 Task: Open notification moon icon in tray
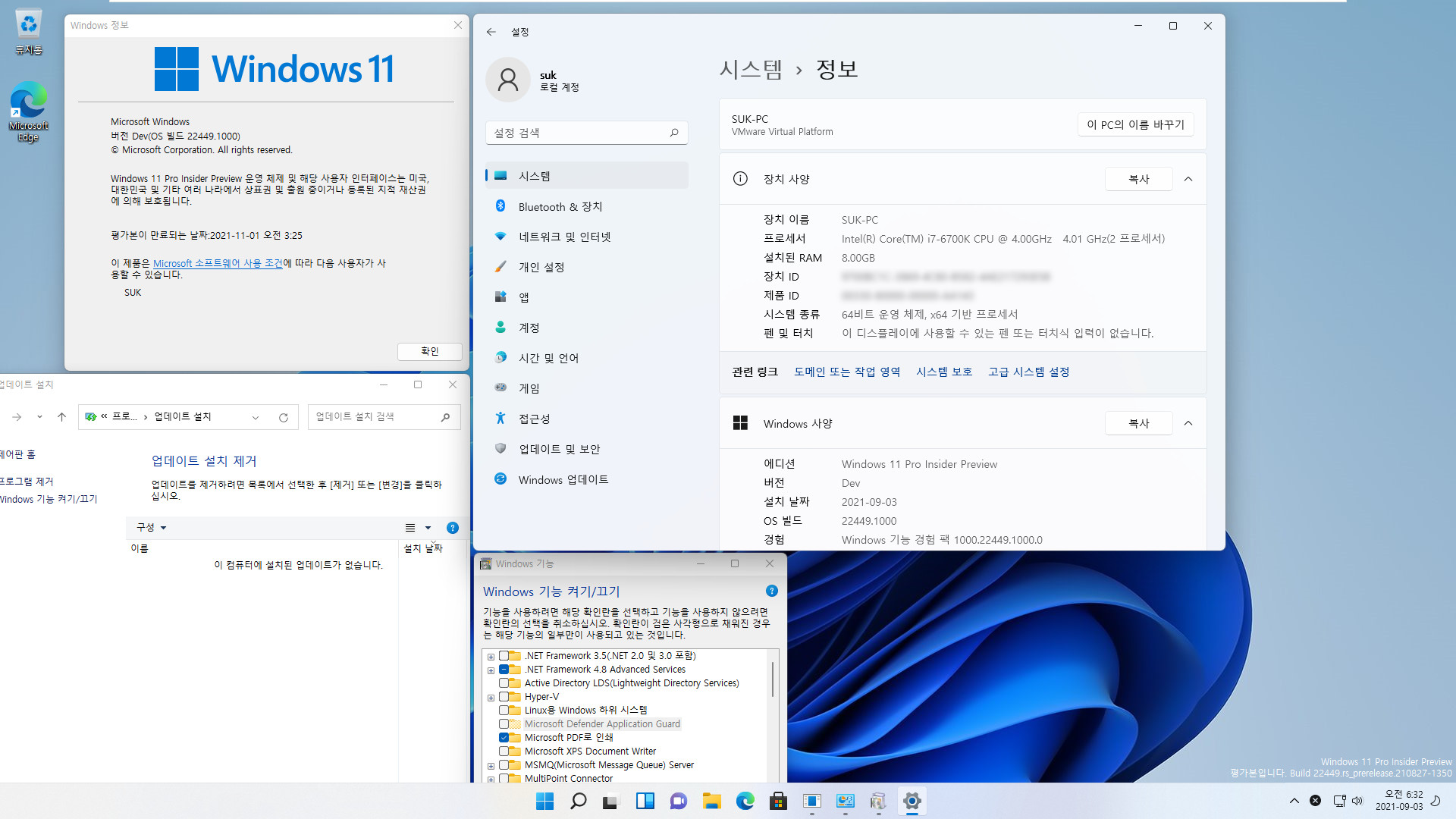(1436, 801)
